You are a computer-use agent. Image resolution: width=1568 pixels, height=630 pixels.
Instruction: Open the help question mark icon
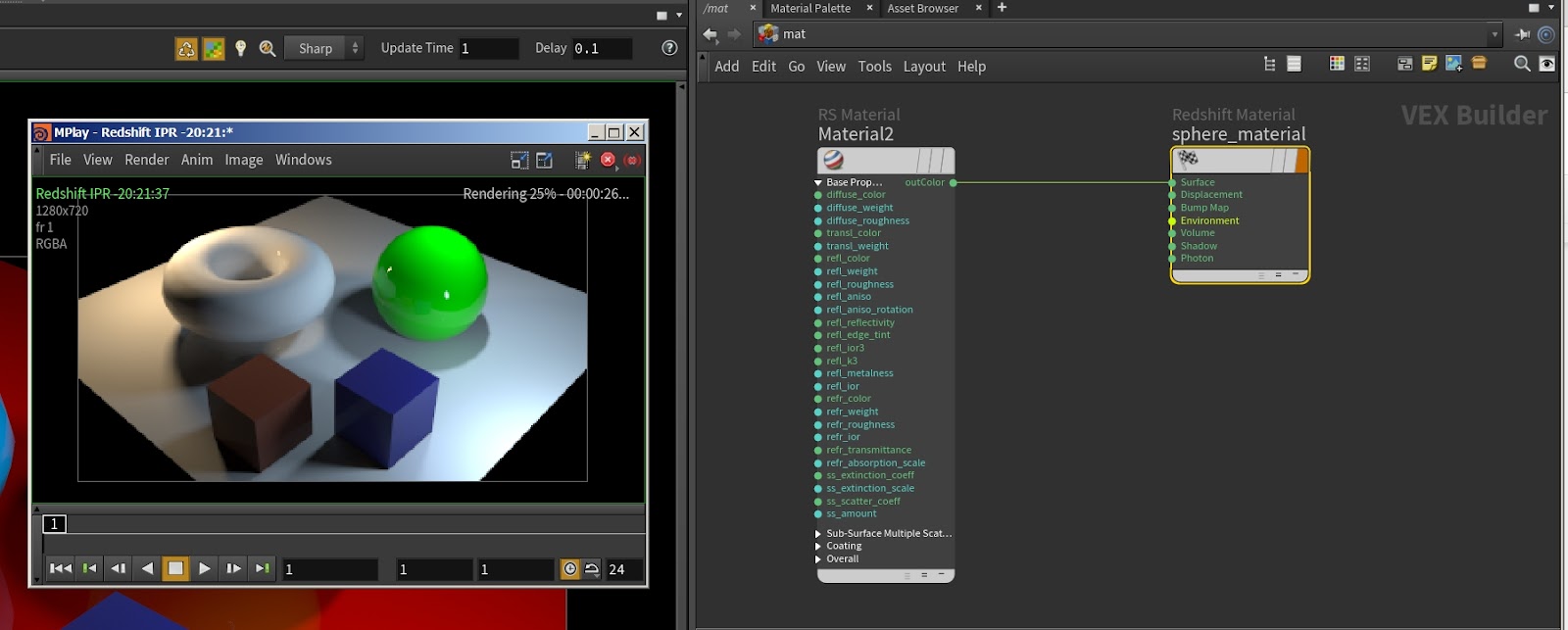tap(669, 48)
